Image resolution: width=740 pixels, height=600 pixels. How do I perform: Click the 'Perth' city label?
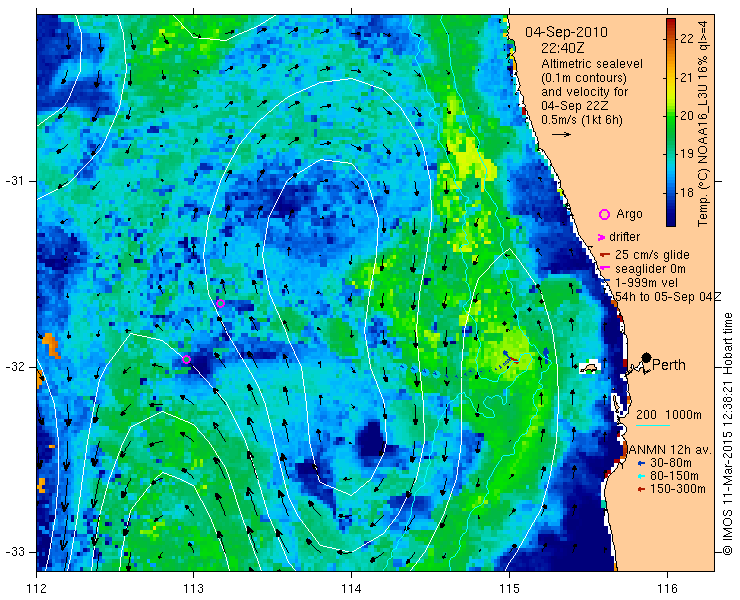(669, 365)
